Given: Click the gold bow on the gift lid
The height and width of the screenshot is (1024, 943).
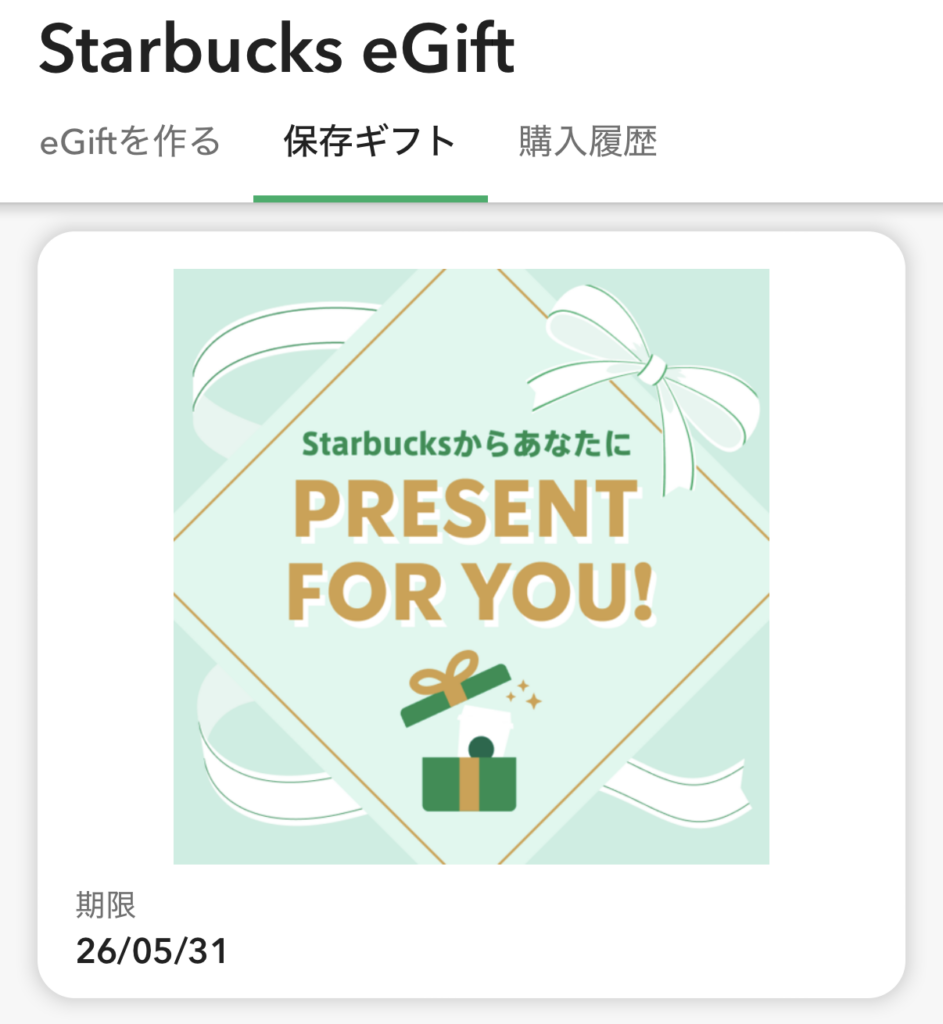Looking at the screenshot, I should pyautogui.click(x=448, y=674).
